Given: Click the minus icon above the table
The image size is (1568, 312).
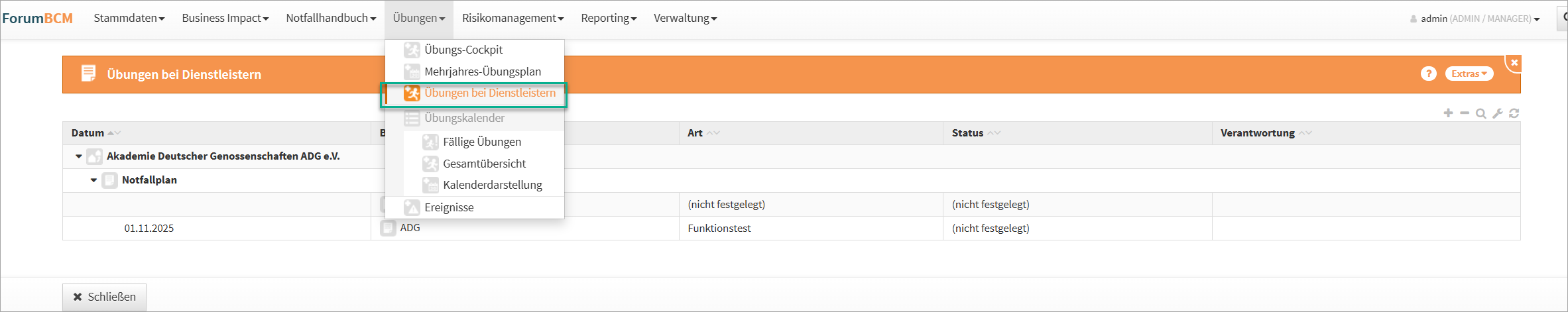Looking at the screenshot, I should (x=1465, y=113).
